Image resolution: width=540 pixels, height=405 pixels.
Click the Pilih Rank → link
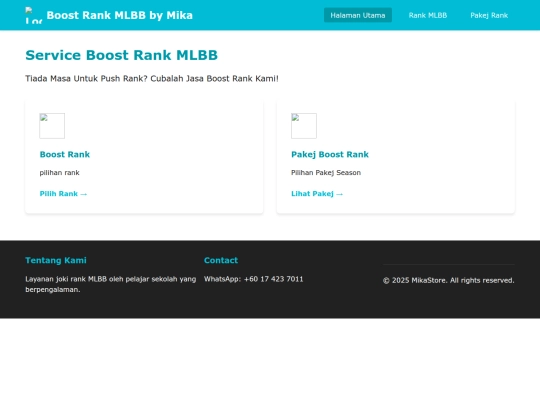(63, 194)
